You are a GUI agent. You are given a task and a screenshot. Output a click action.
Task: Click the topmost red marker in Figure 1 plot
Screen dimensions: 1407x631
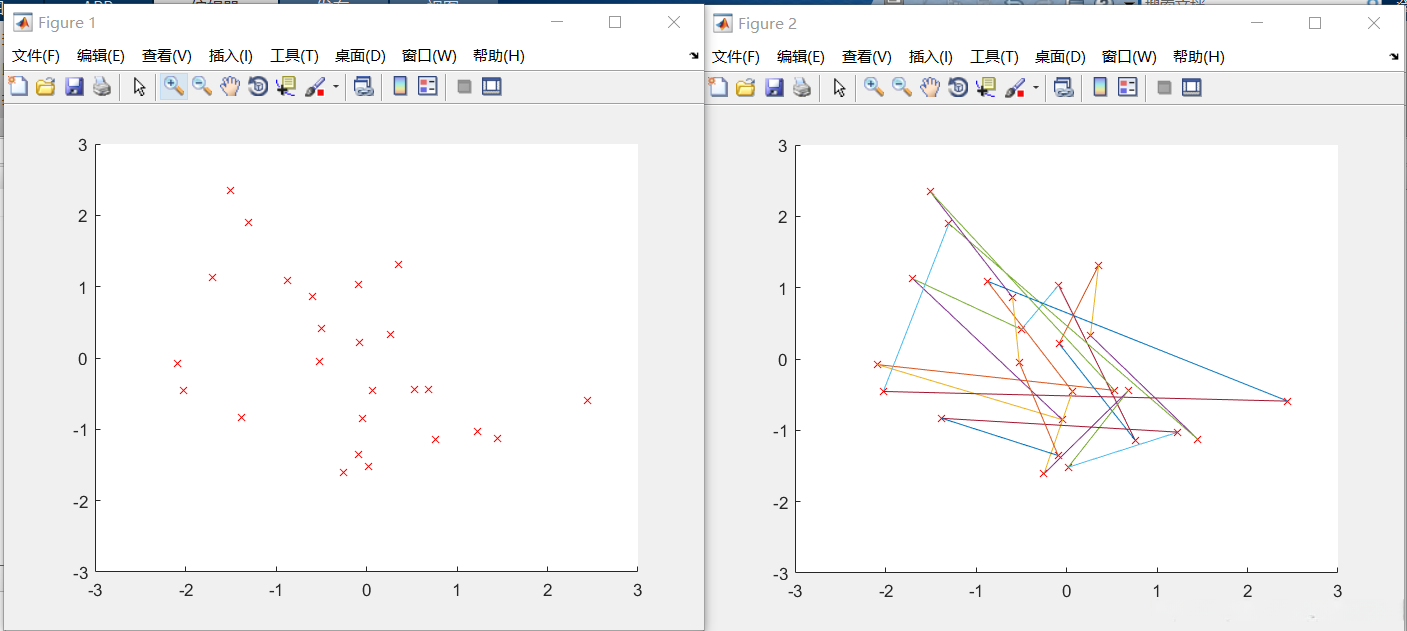pyautogui.click(x=230, y=190)
